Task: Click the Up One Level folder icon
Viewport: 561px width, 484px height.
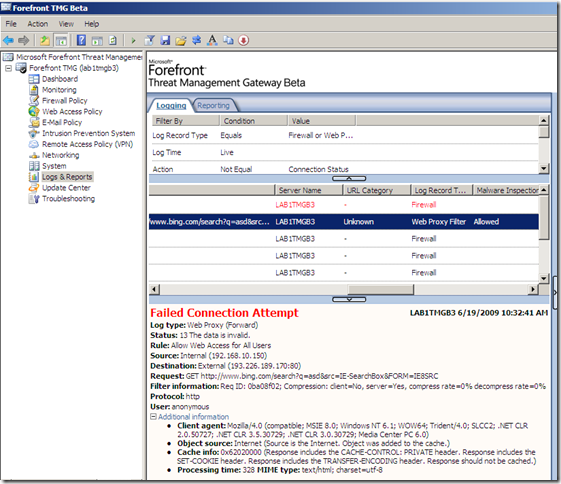Action: [45, 40]
